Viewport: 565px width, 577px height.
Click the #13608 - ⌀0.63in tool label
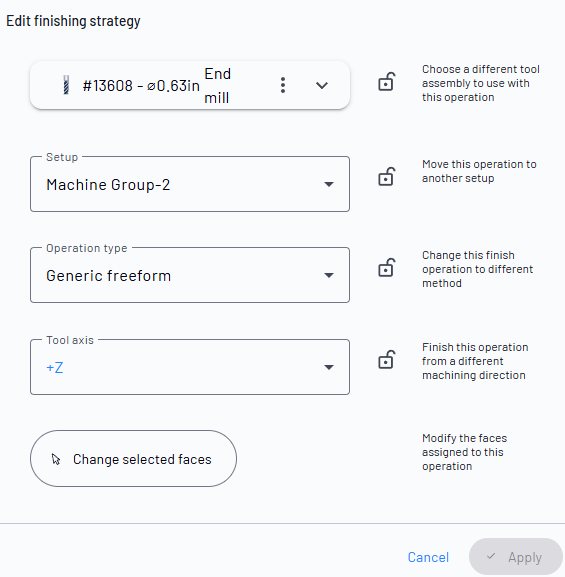coord(141,86)
